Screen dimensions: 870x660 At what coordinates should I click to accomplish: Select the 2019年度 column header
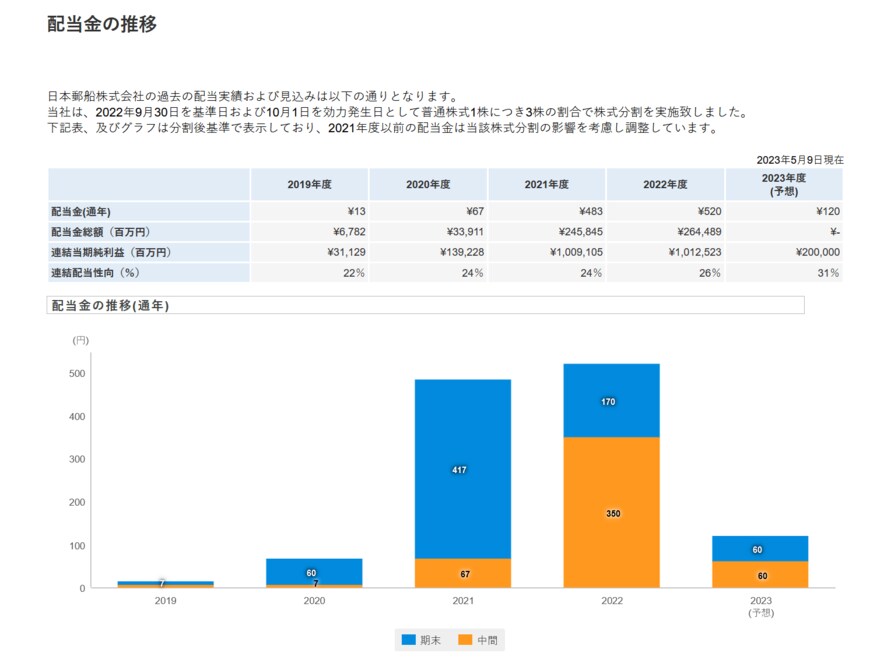(311, 184)
